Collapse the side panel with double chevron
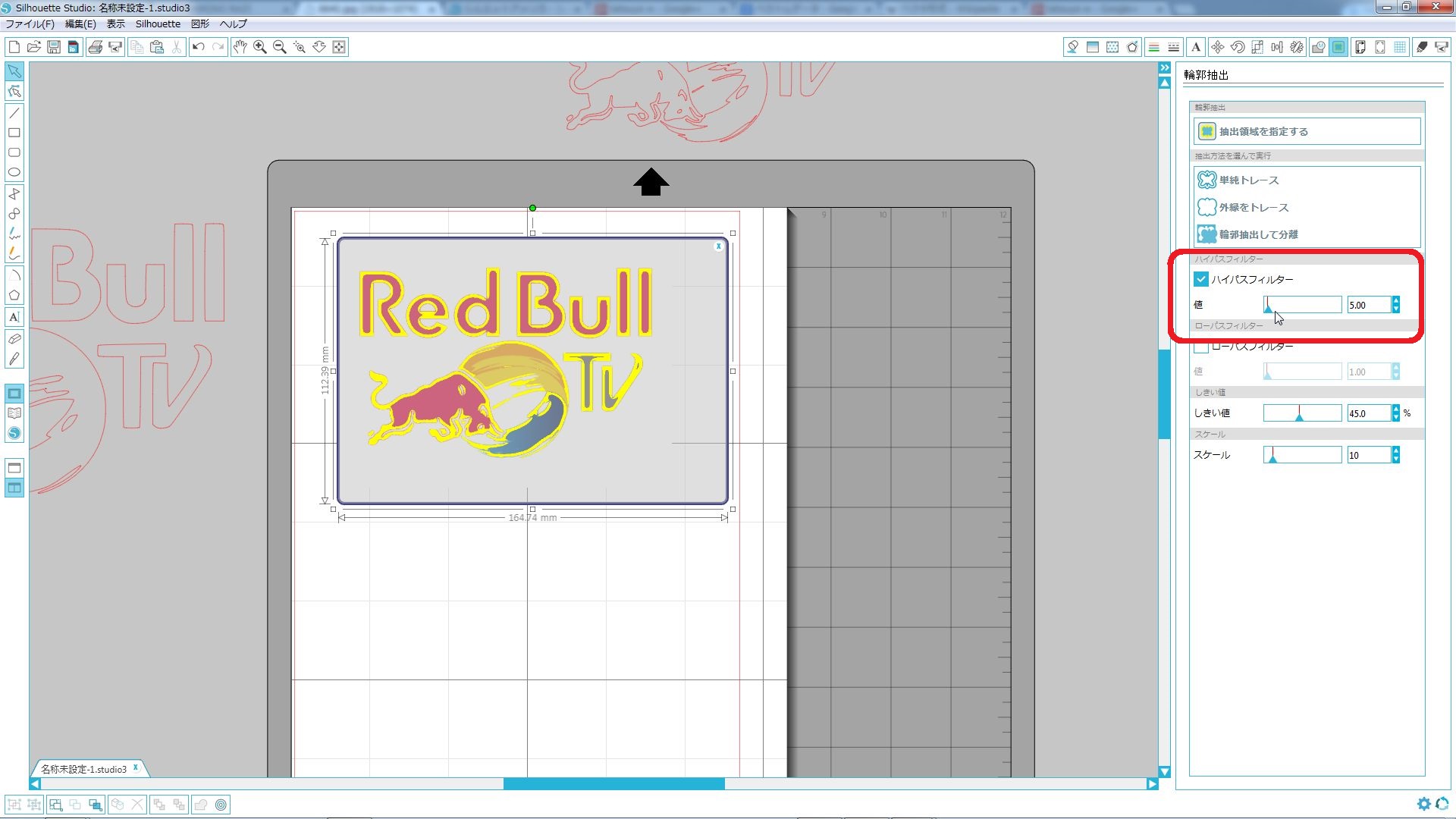This screenshot has width=1456, height=819. tap(1165, 68)
